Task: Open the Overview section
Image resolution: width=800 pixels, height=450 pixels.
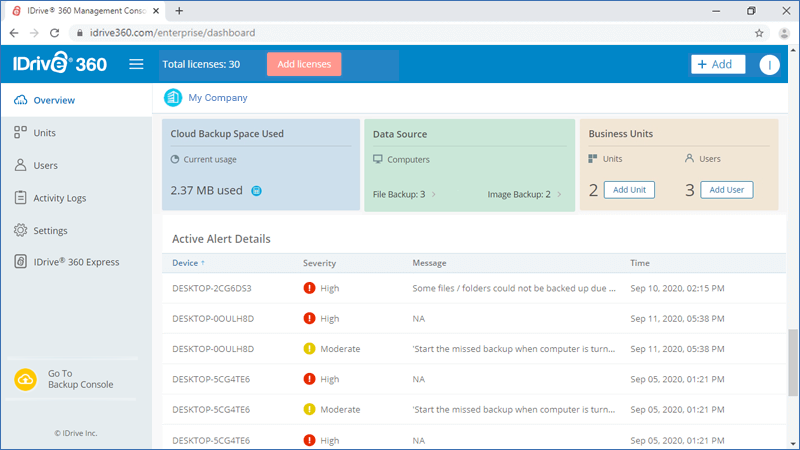Action: coord(77,100)
